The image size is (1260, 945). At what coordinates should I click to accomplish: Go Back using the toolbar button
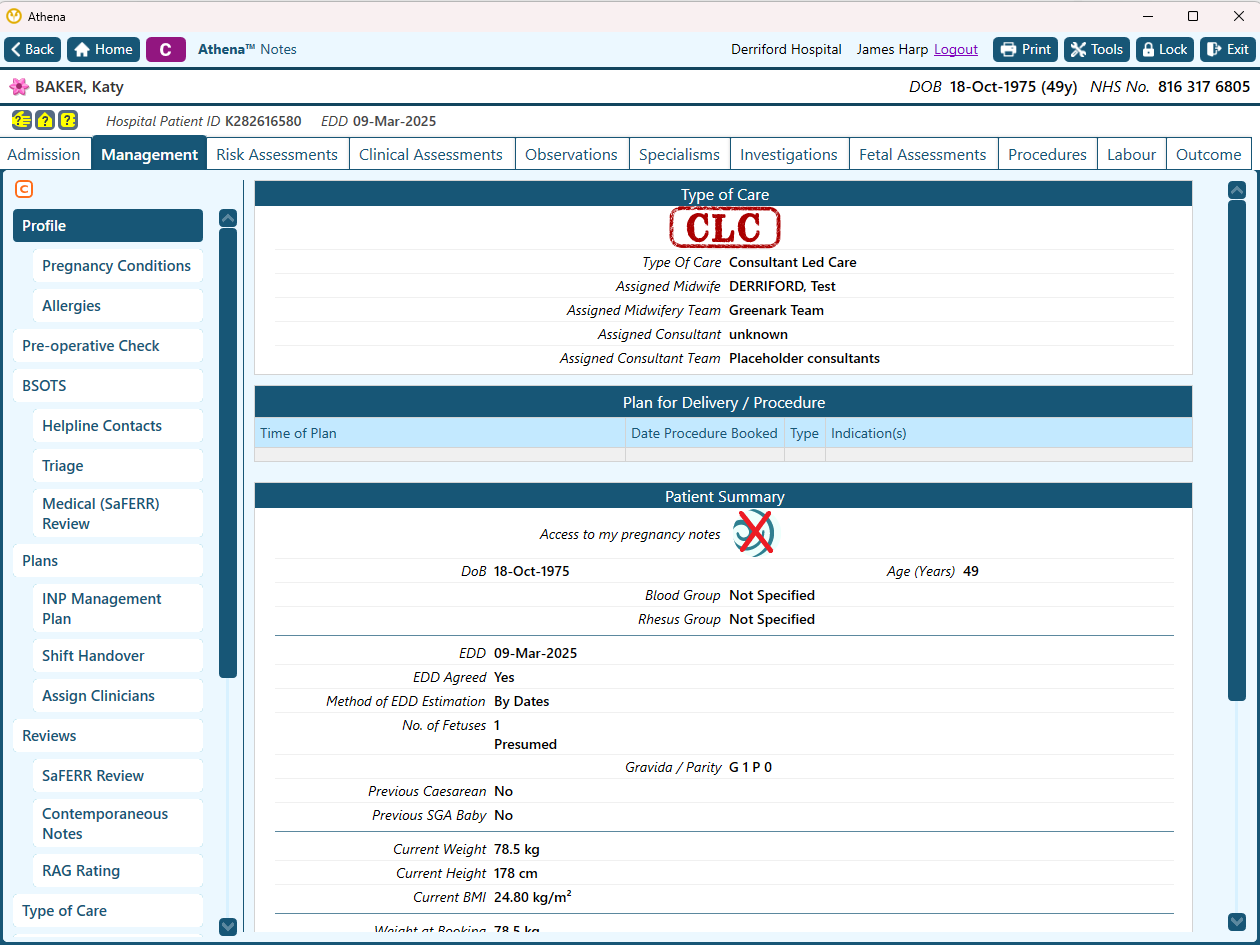pos(33,49)
